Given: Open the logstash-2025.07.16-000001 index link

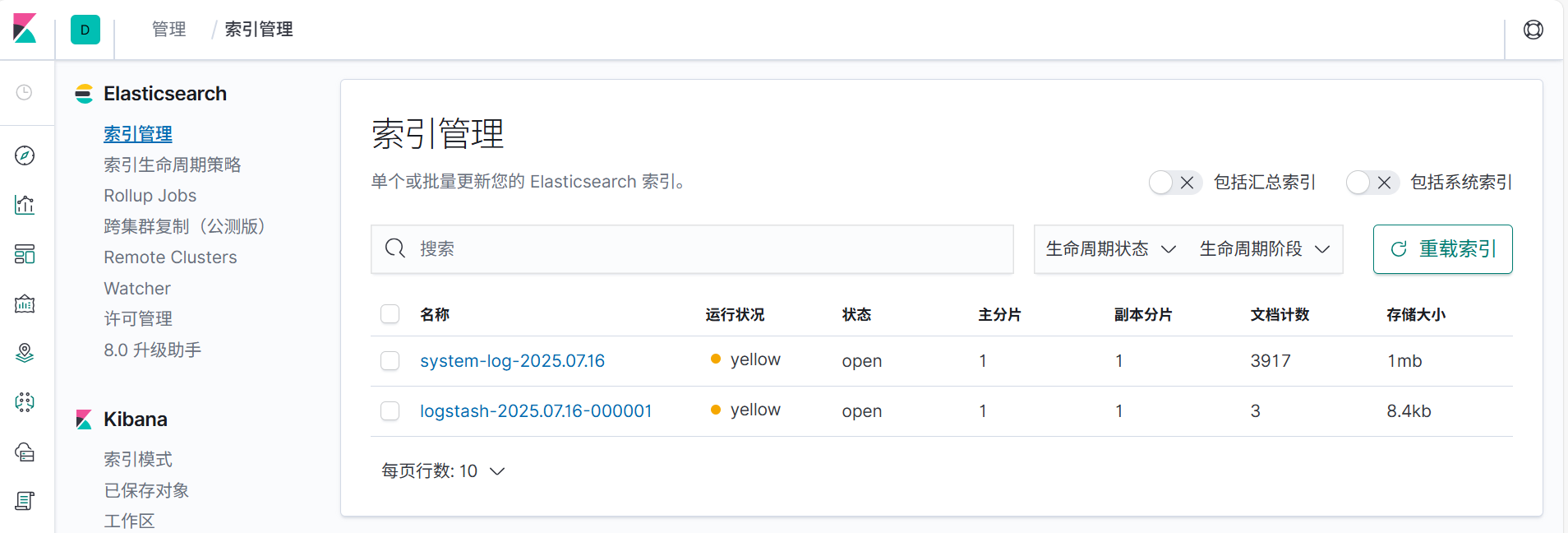Looking at the screenshot, I should click(536, 411).
